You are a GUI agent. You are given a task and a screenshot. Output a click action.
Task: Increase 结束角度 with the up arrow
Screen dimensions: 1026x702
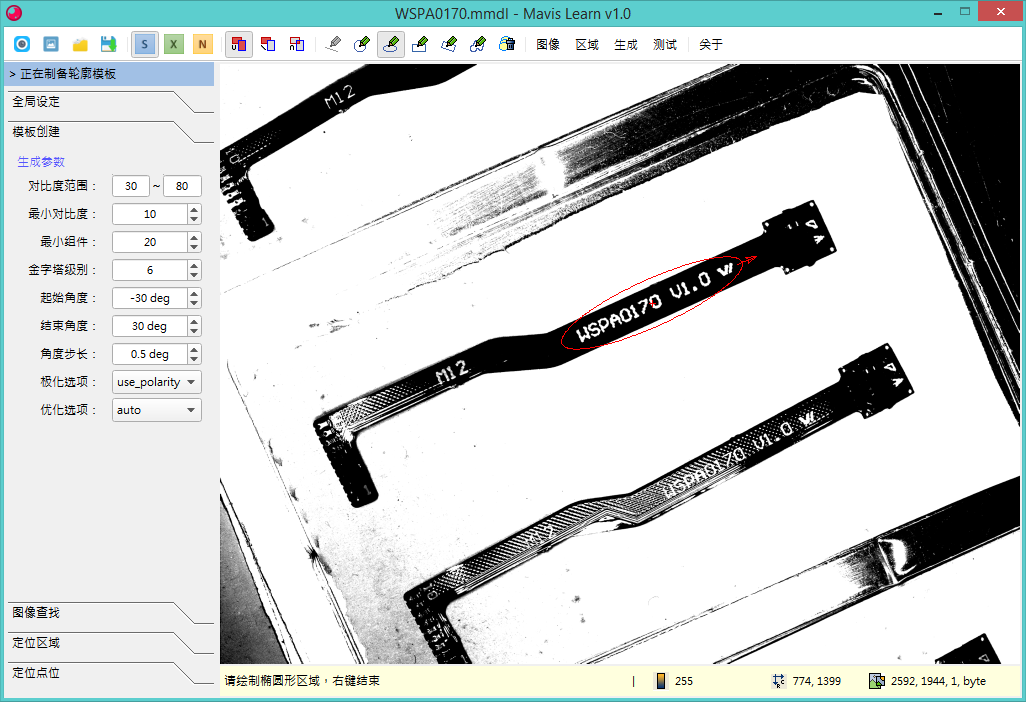tap(194, 322)
